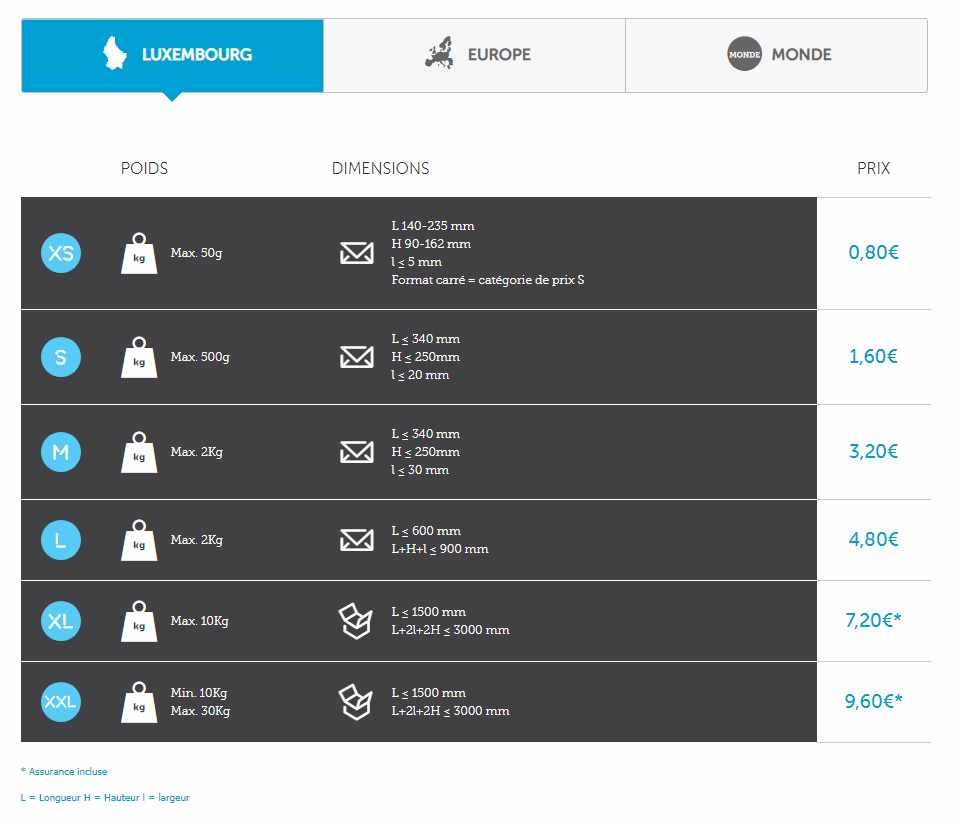Click the 3,20€ price

873,451
